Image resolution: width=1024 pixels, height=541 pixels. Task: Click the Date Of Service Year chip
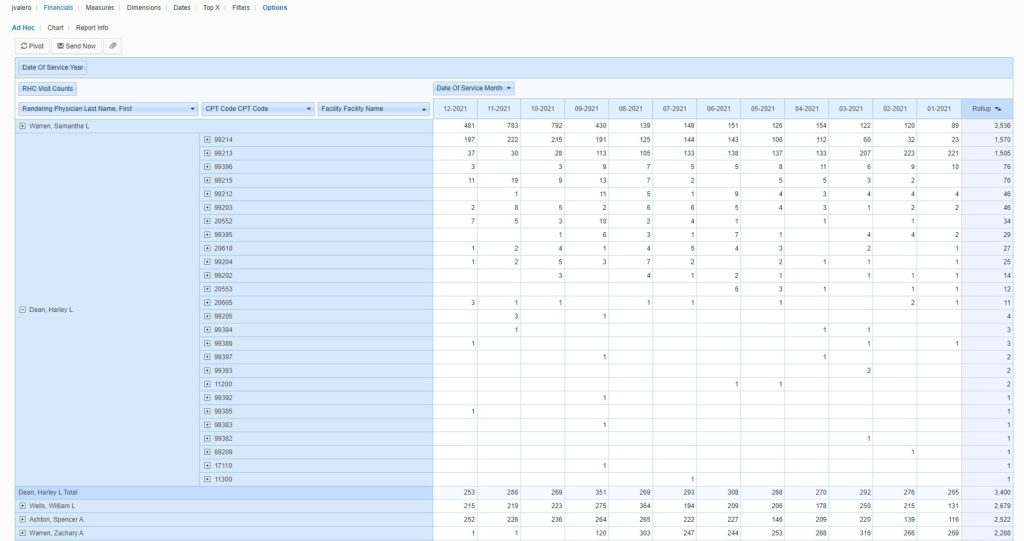54,68
